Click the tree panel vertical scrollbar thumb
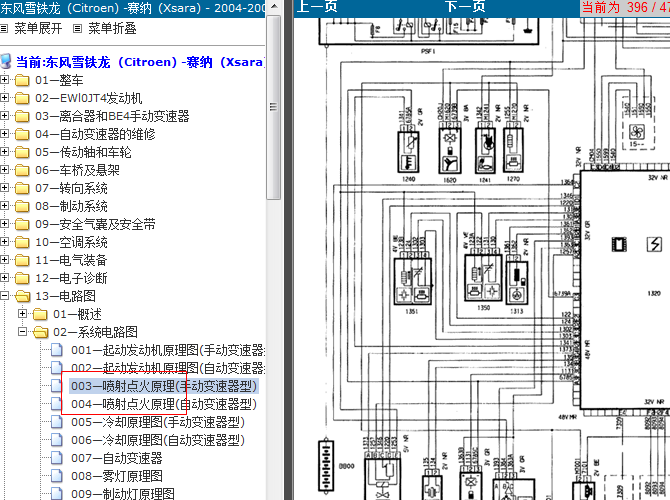Screen dimensions: 670x500 273,107
